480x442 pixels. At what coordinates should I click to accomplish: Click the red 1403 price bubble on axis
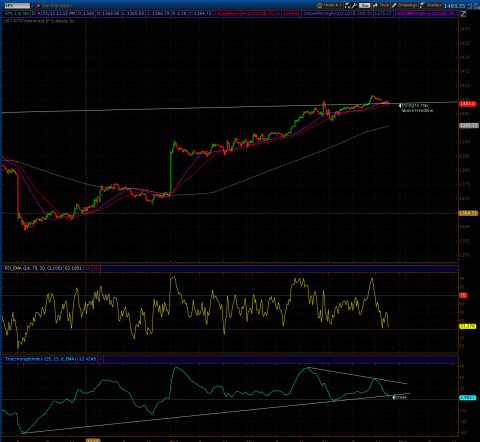468,104
